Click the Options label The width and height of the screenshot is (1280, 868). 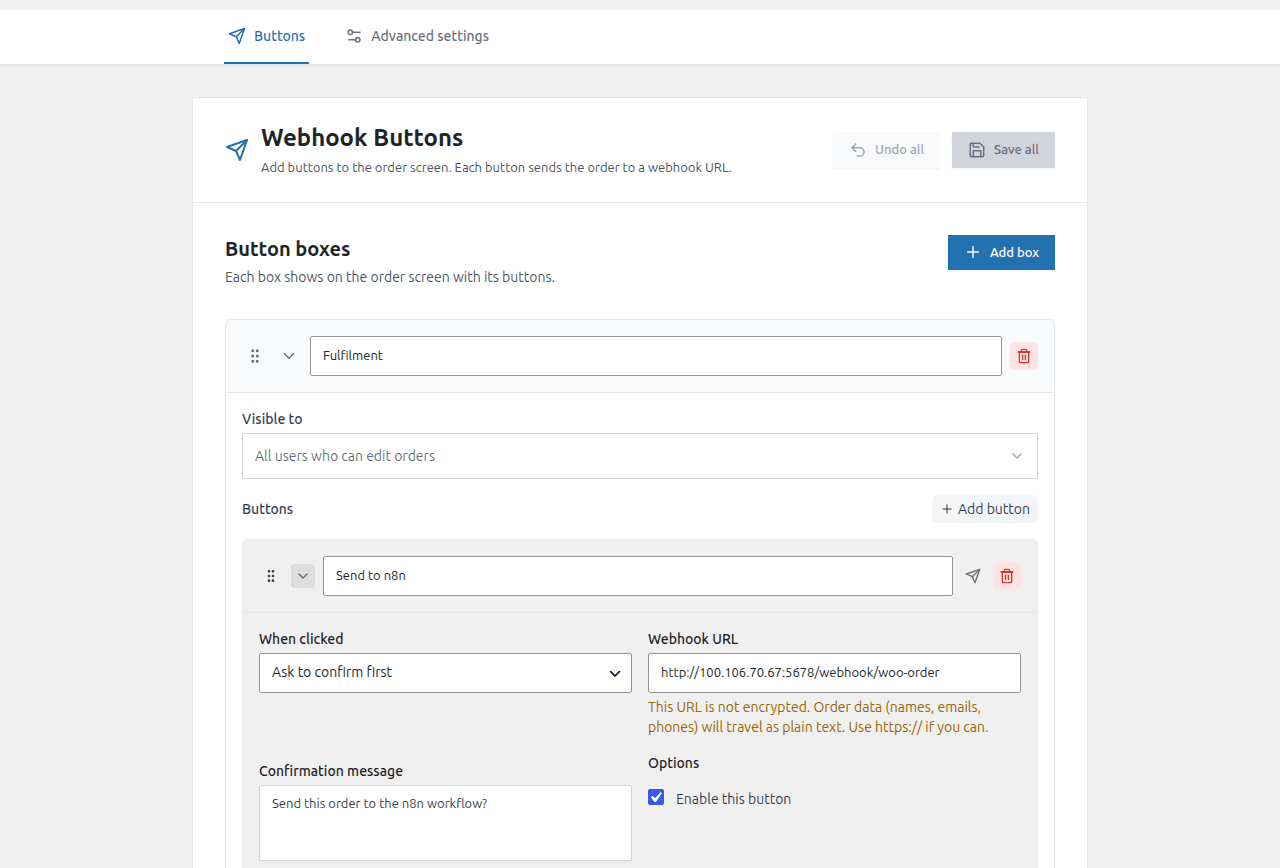(674, 763)
